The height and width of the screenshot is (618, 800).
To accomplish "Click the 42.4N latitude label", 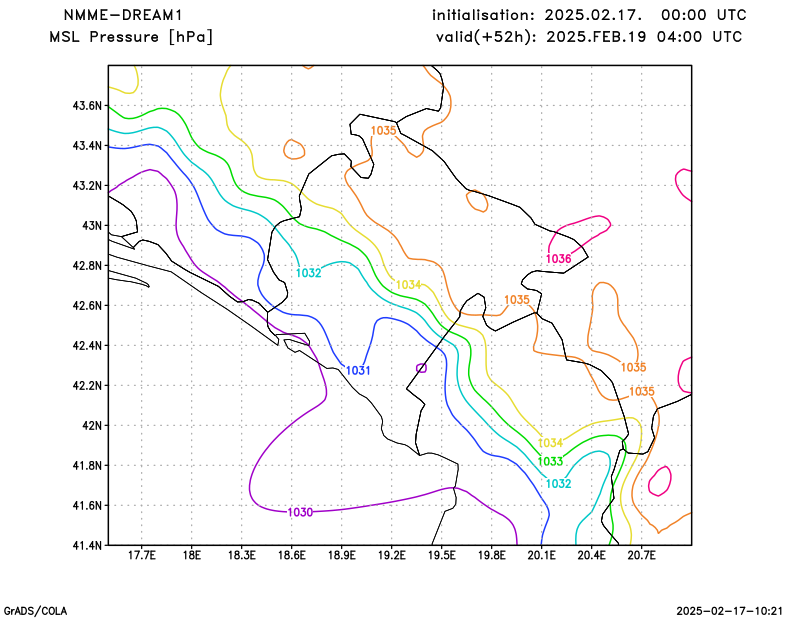I will coord(87,346).
